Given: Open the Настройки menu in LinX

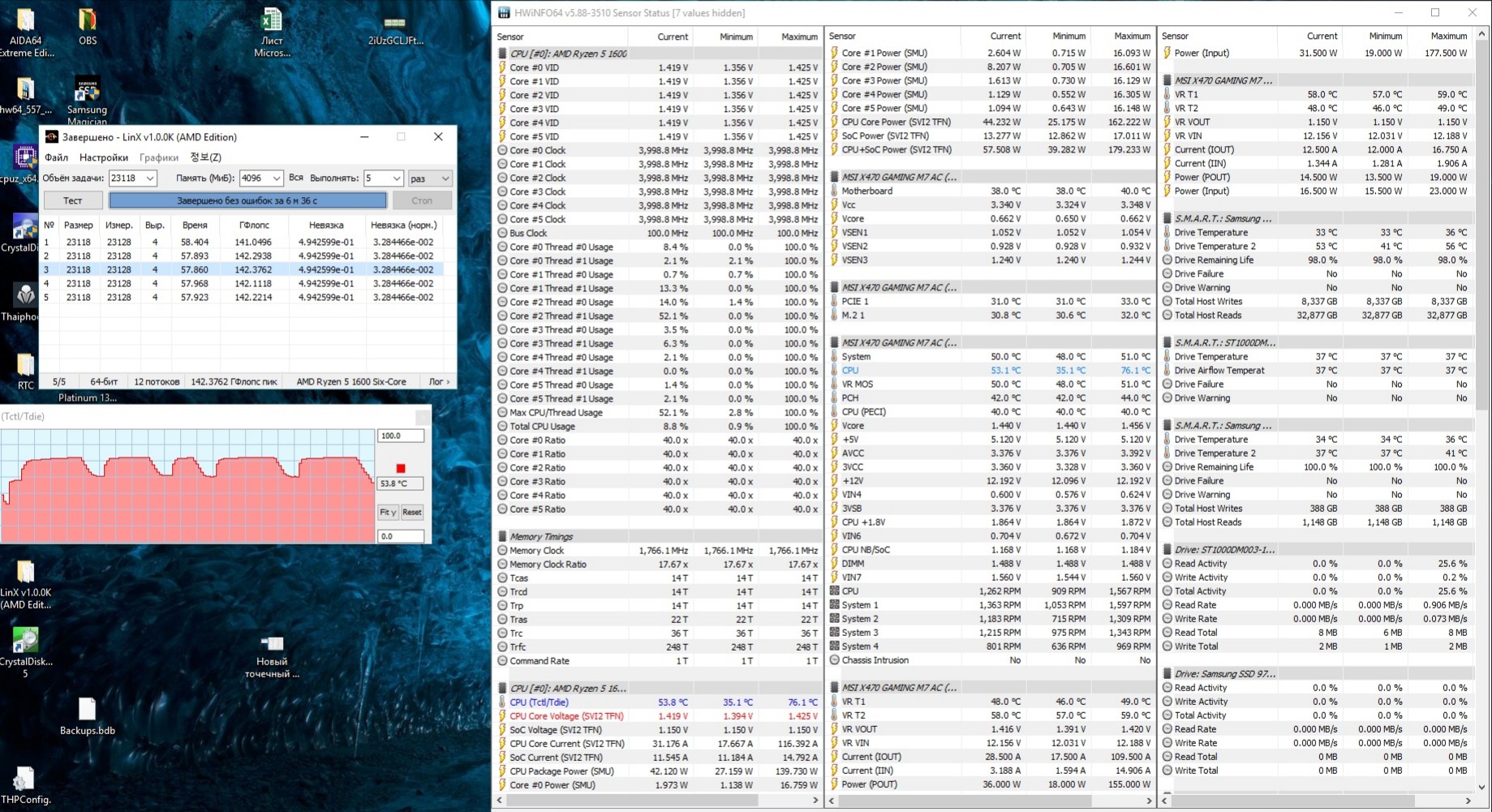Looking at the screenshot, I should (x=104, y=157).
